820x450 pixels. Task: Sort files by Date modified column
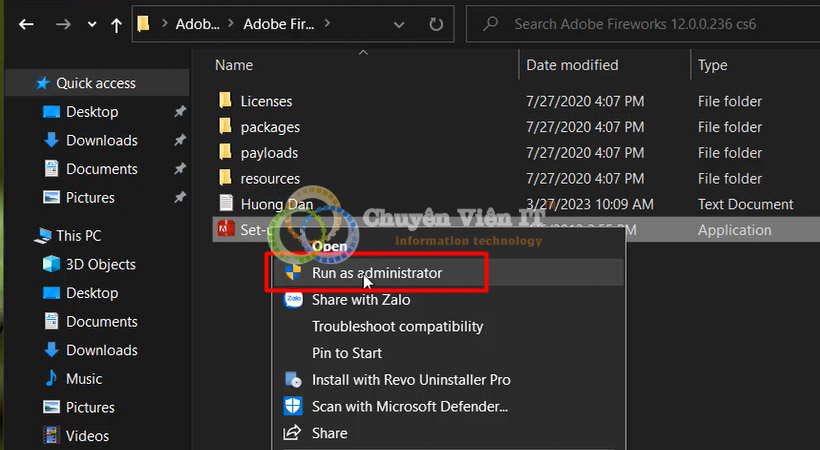[x=572, y=65]
